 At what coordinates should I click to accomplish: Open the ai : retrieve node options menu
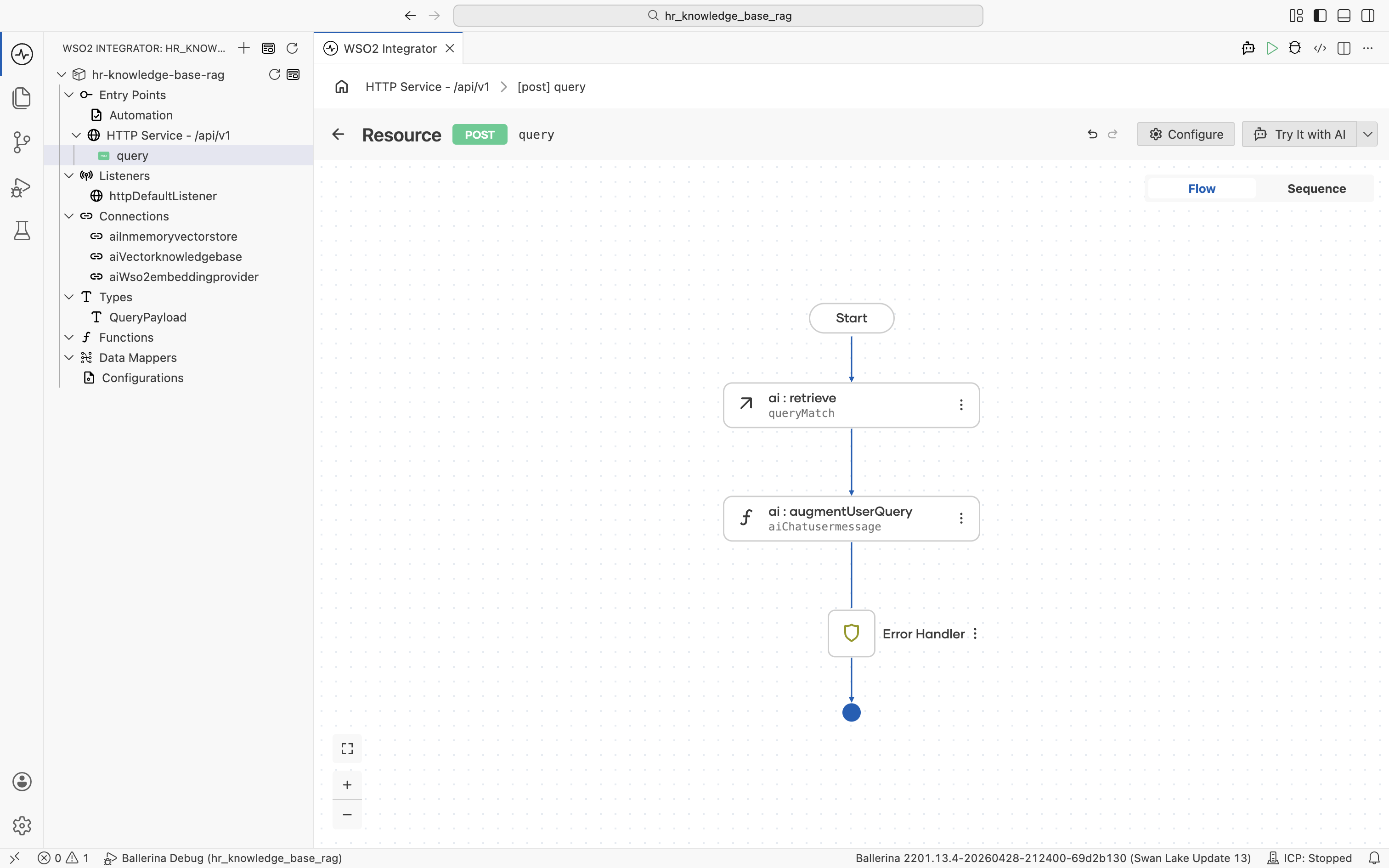click(x=961, y=405)
